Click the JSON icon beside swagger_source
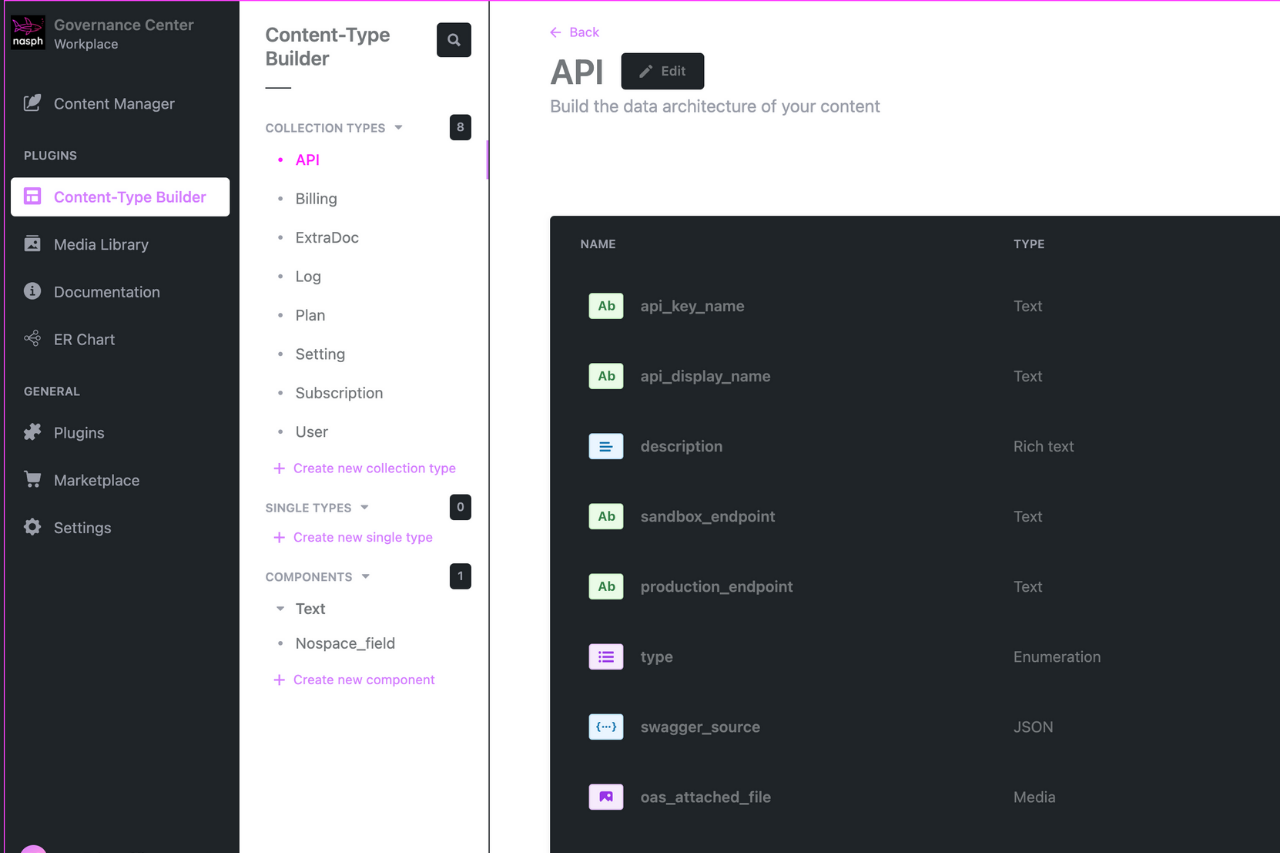This screenshot has width=1280, height=853. (606, 727)
